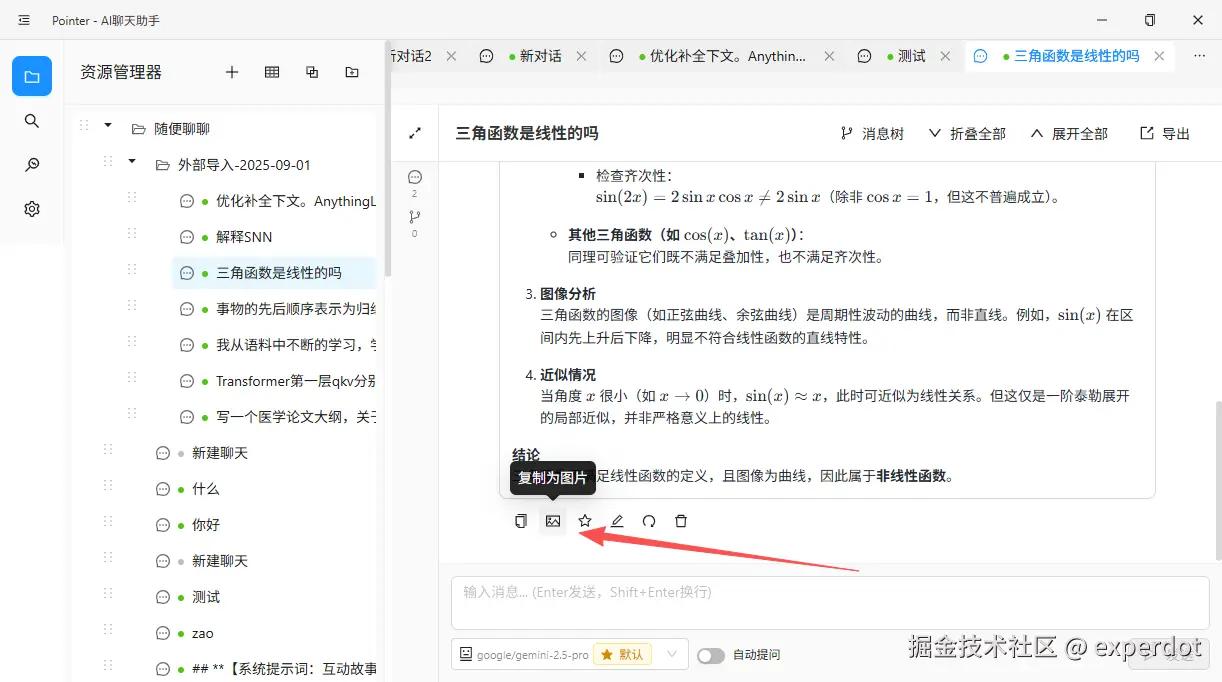Click the copy as image icon
1222x682 pixels.
click(x=553, y=521)
